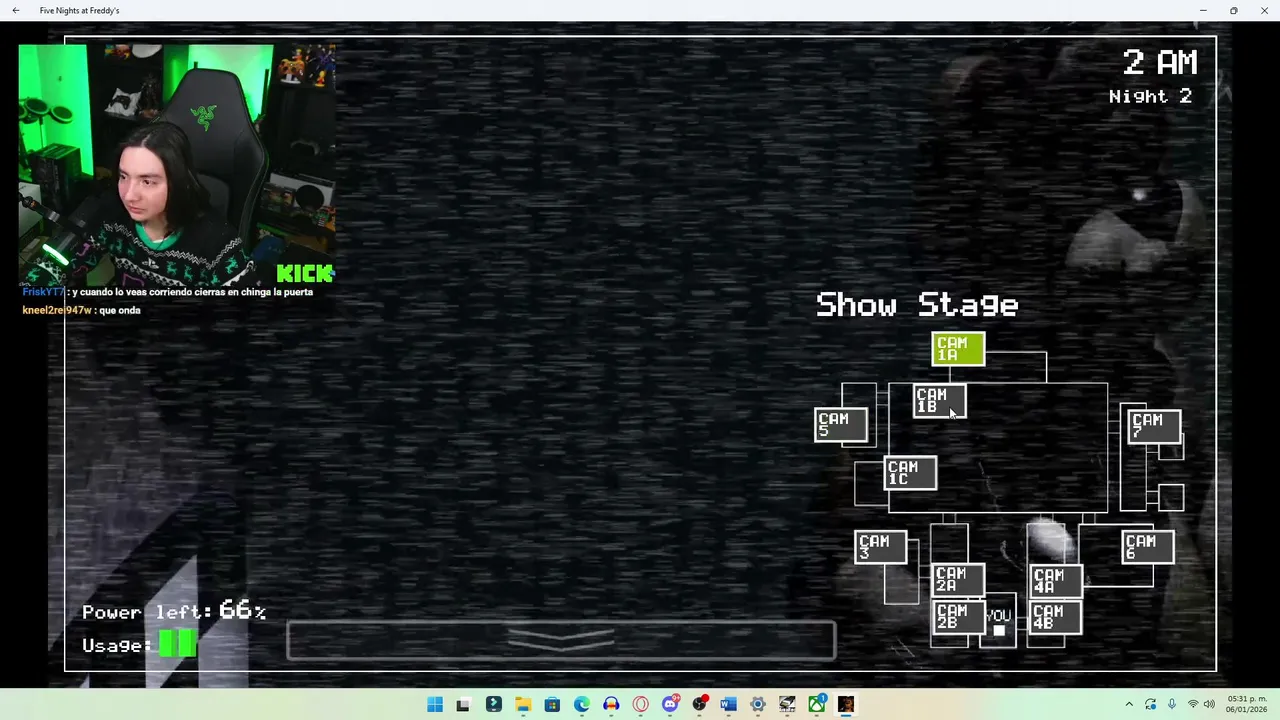The image size is (1280, 720).
Task: Open CAM 3 camera feed
Action: coord(880,547)
